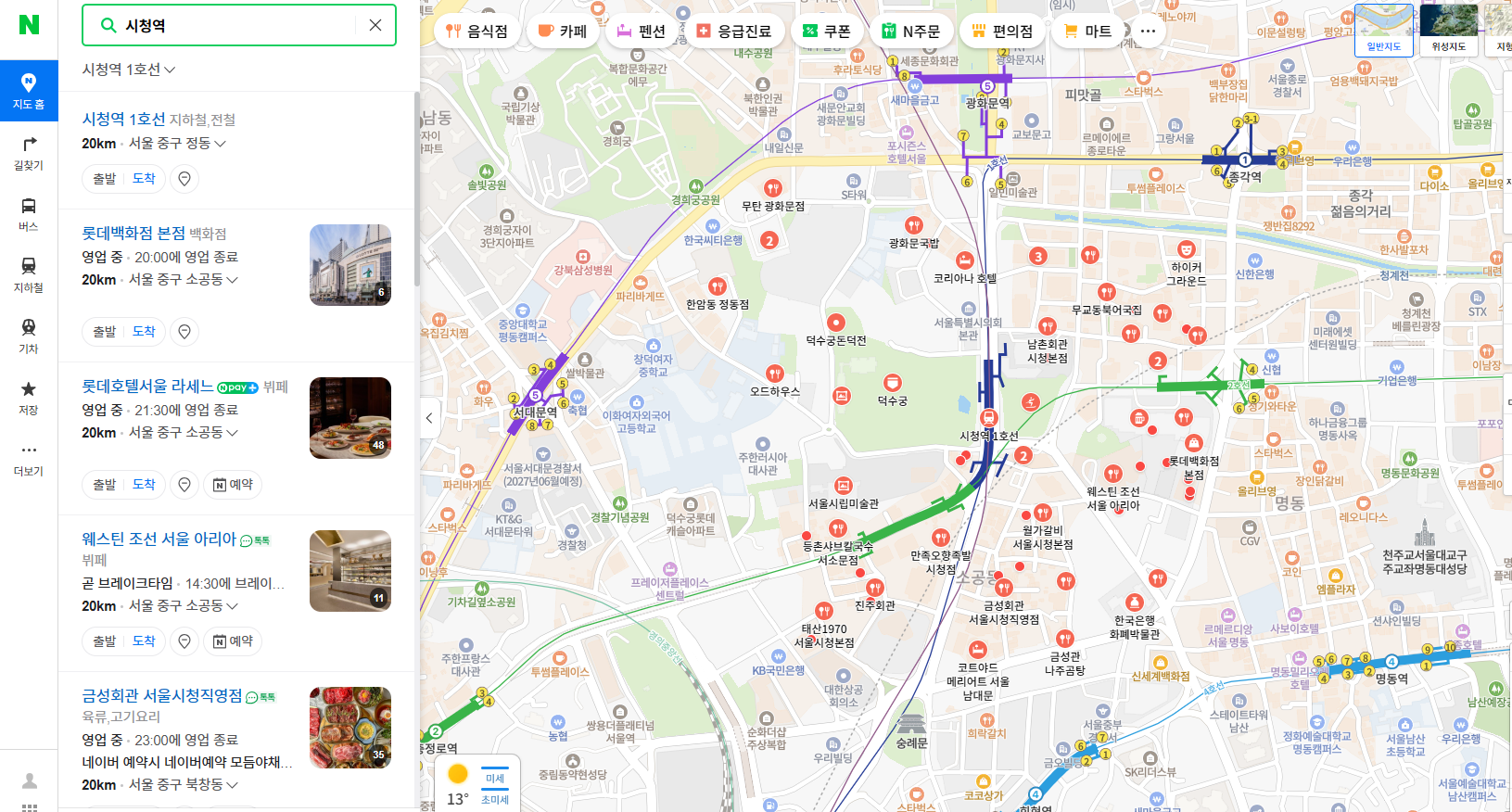Pin 롯데호텔서울 라세느 with location icon
The height and width of the screenshot is (812, 1512).
click(x=184, y=485)
